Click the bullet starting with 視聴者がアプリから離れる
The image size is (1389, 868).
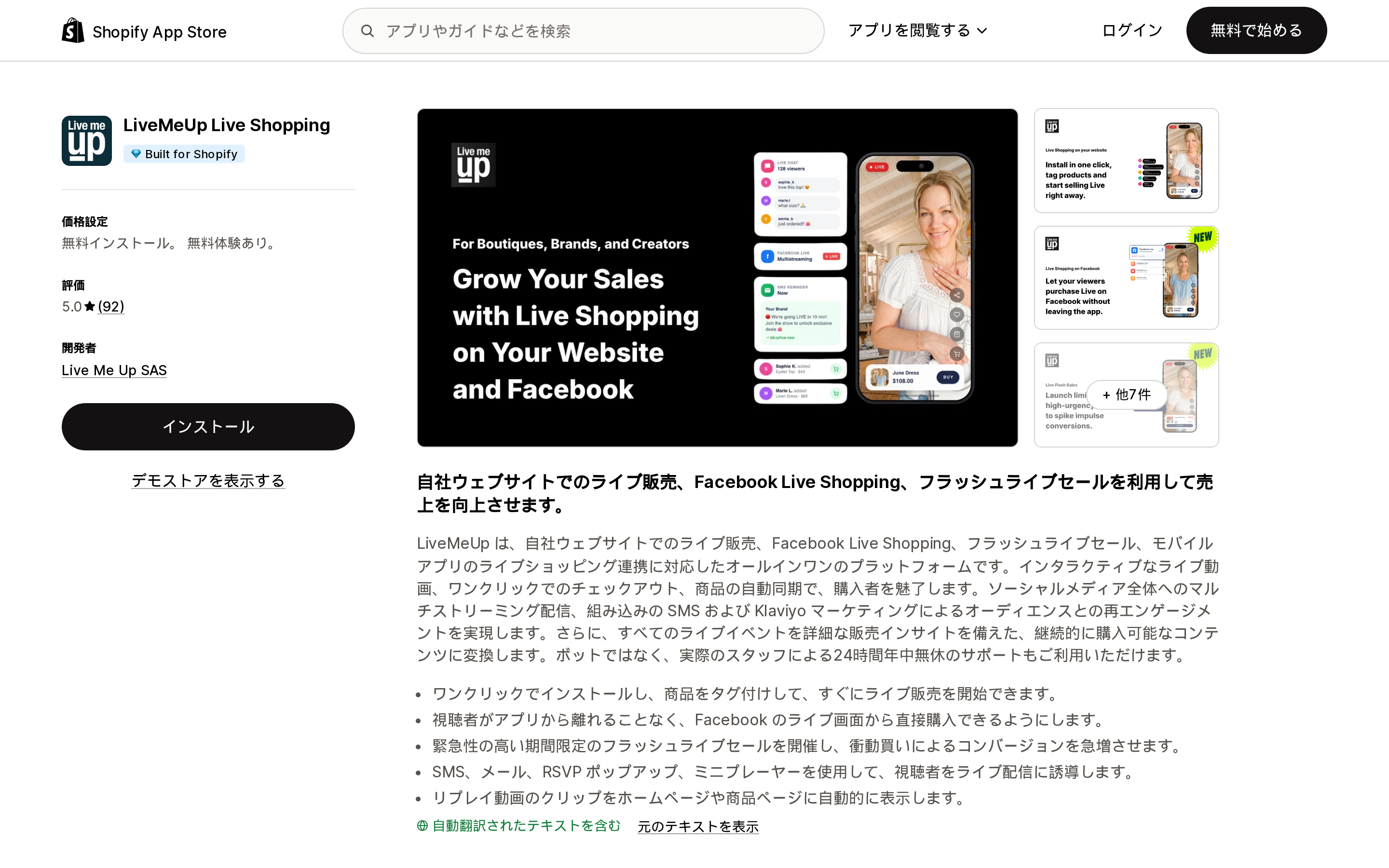coord(769,720)
